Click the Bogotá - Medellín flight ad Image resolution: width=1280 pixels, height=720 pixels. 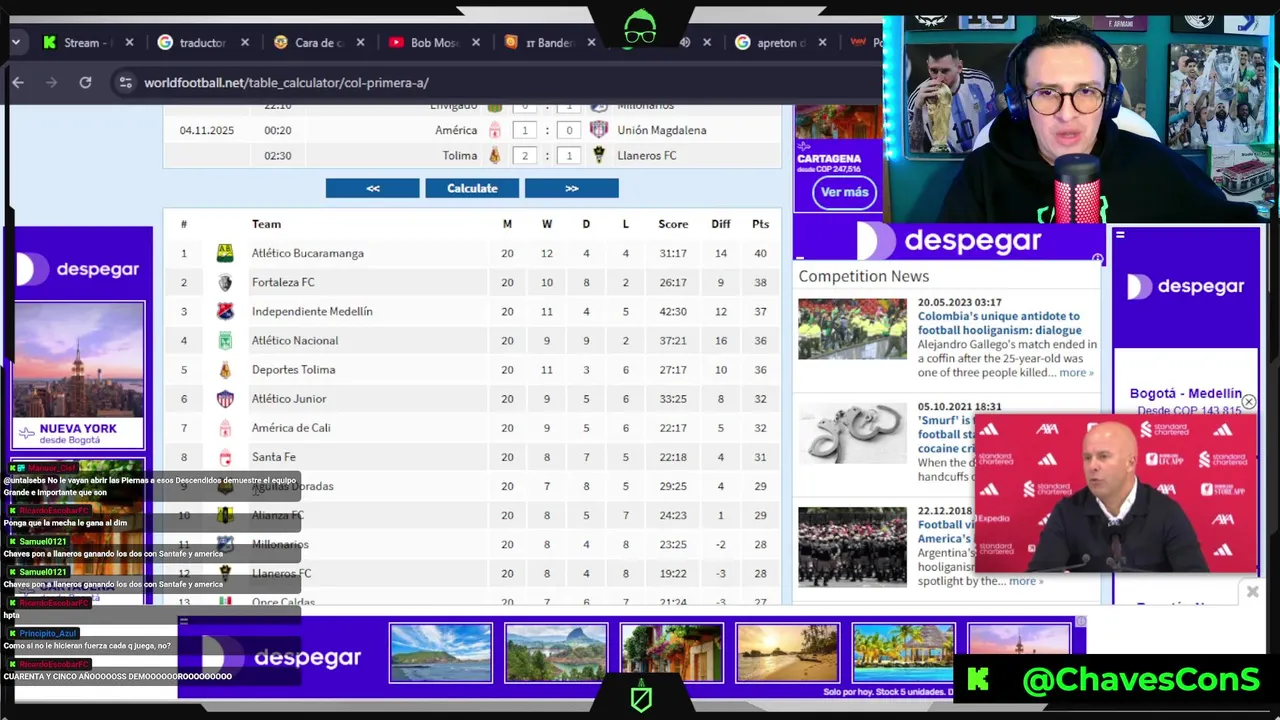(x=1186, y=401)
